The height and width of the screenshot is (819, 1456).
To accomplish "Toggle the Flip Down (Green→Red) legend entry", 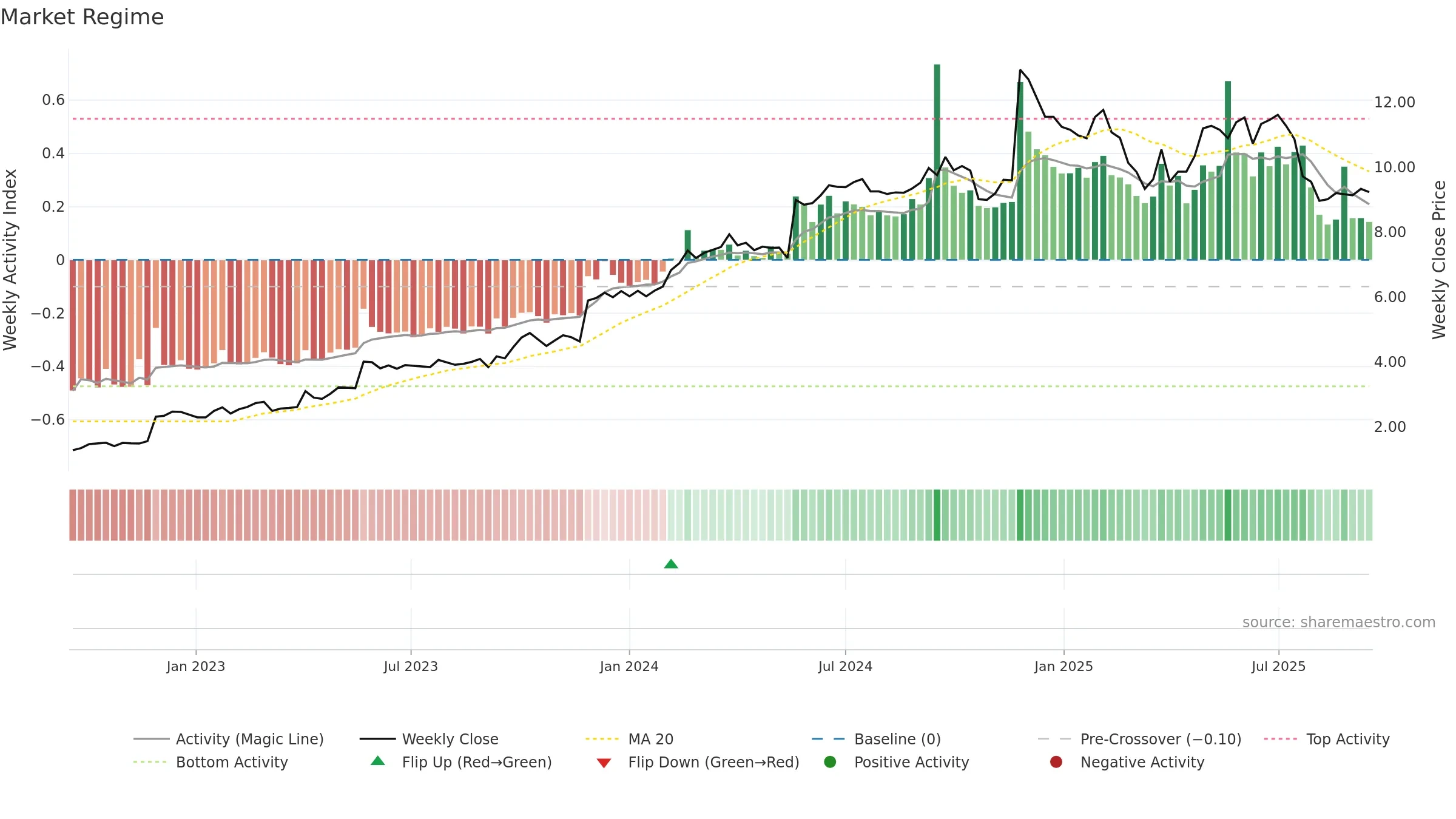I will tap(698, 762).
